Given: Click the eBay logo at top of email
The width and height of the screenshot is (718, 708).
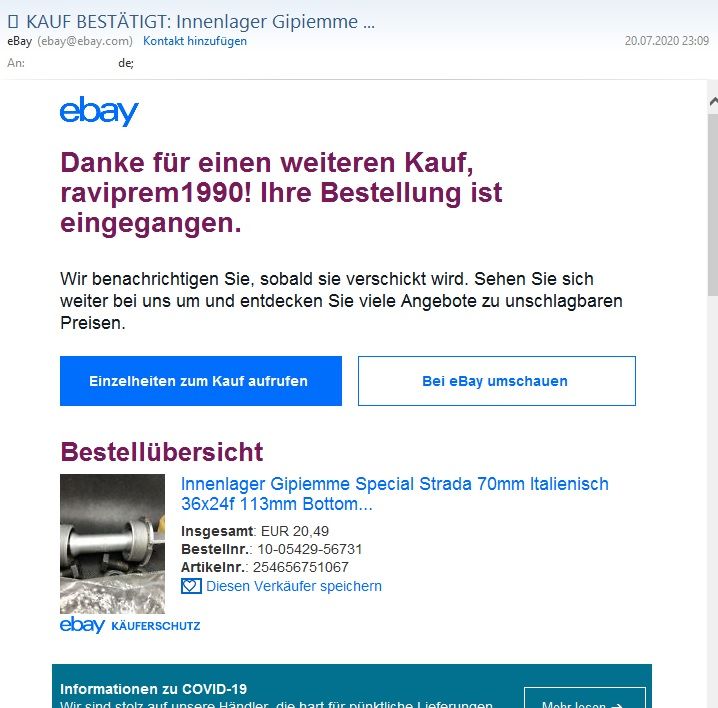Looking at the screenshot, I should coord(99,111).
